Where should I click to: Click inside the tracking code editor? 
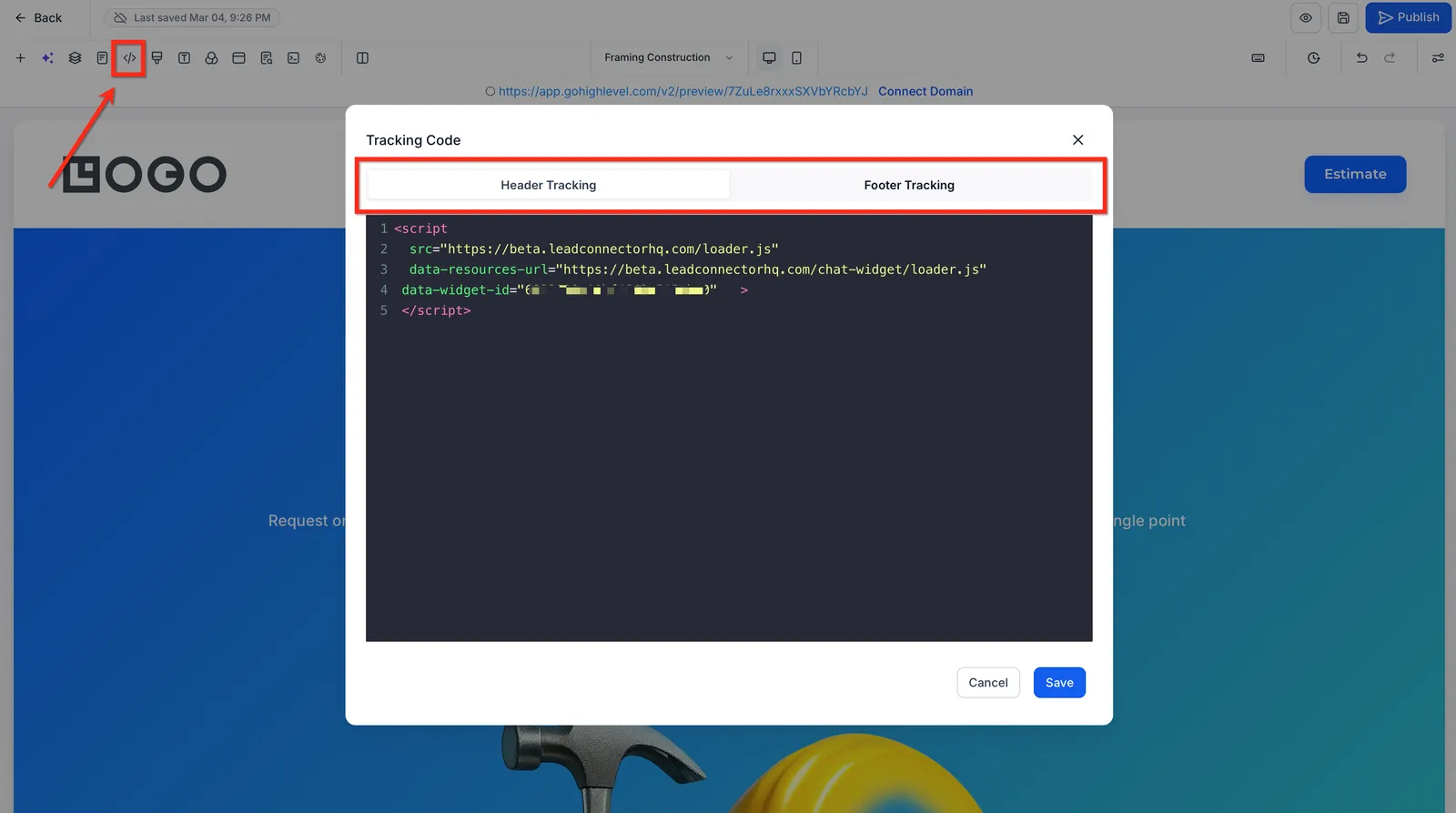click(x=729, y=428)
